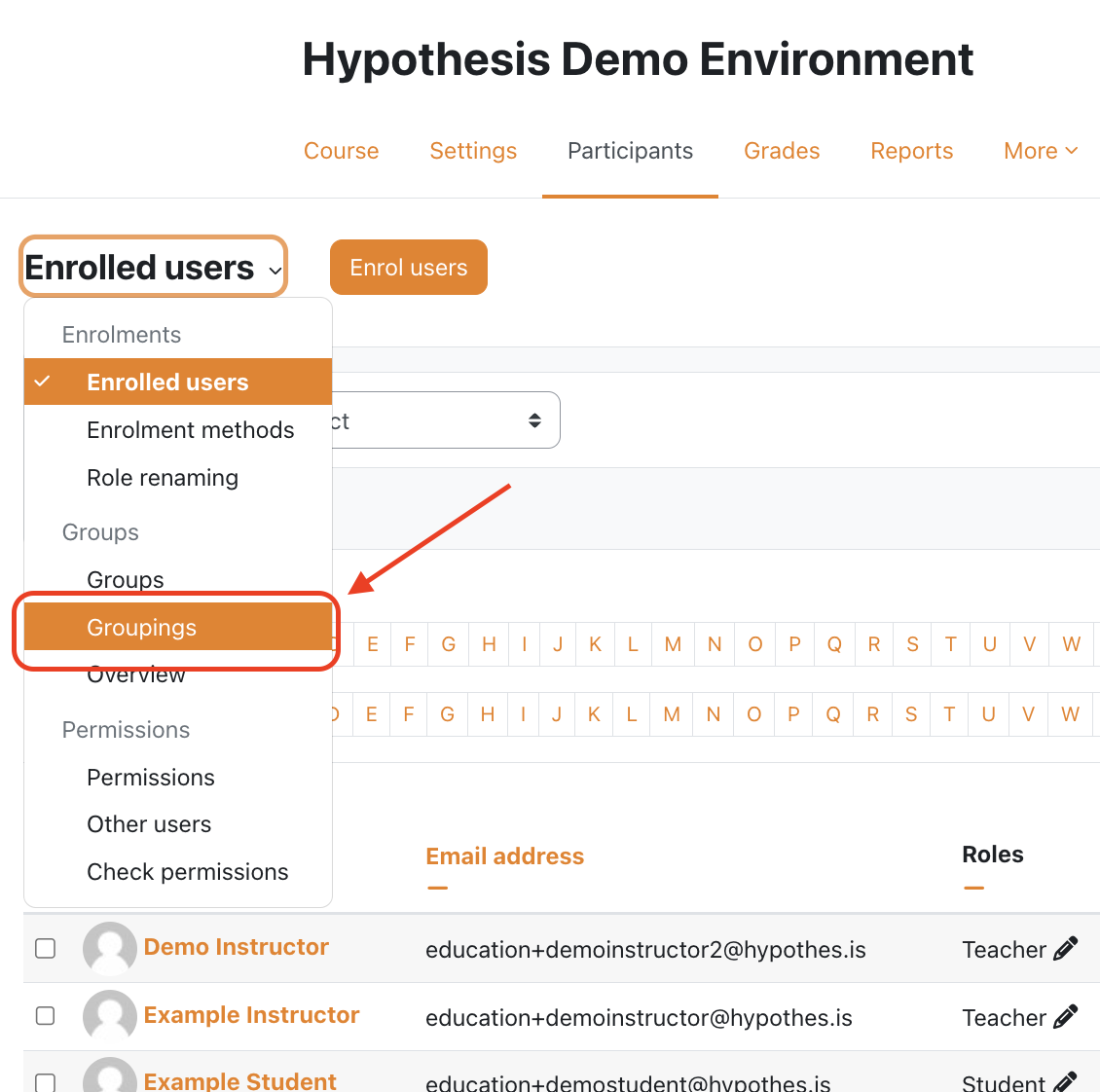
Task: Choose Groupings from the dropdown menu
Action: [x=142, y=628]
